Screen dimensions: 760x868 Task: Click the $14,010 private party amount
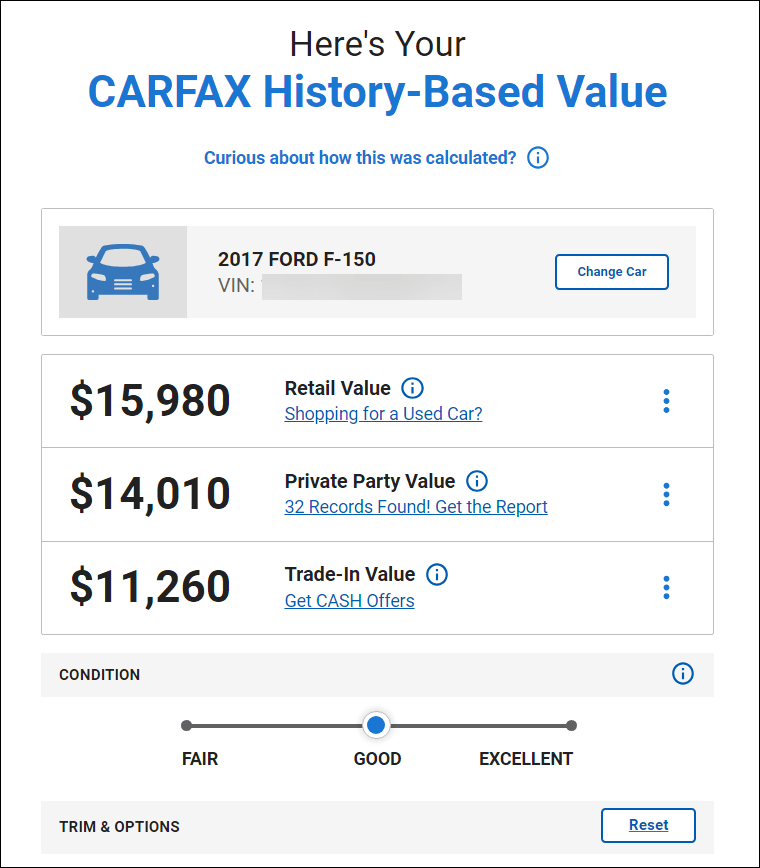pyautogui.click(x=150, y=493)
